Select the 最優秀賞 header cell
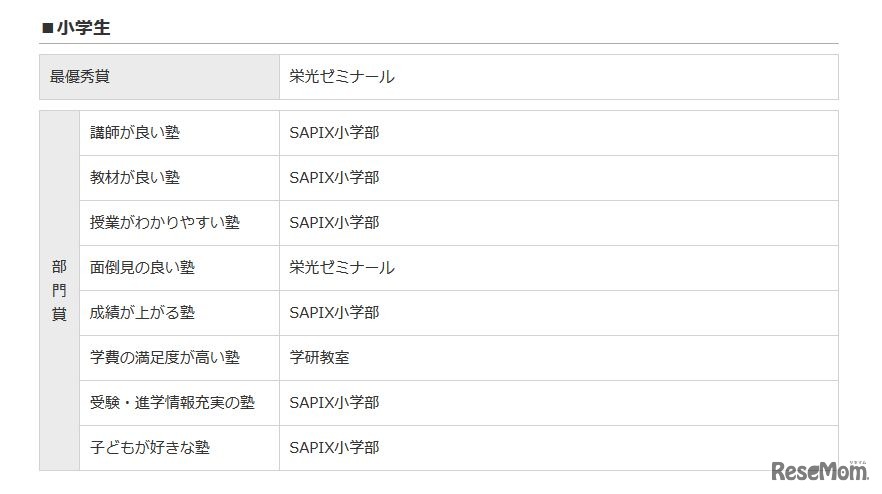The width and height of the screenshot is (882, 494). click(x=159, y=77)
